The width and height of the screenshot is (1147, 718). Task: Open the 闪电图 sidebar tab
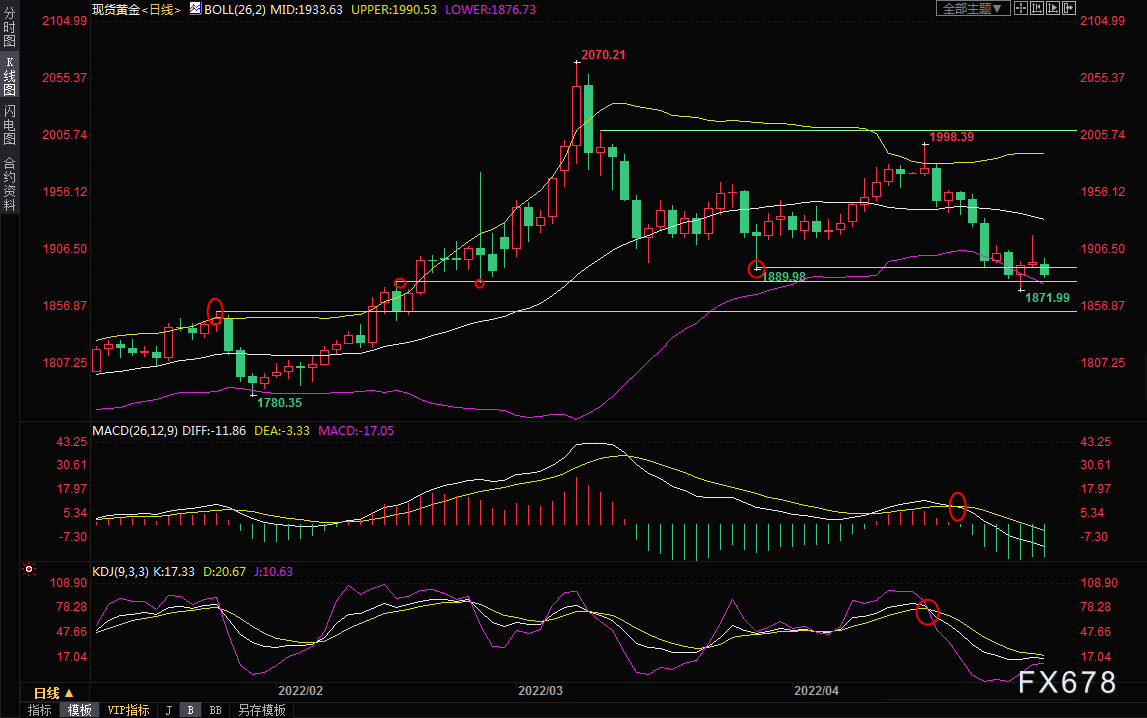(x=10, y=124)
